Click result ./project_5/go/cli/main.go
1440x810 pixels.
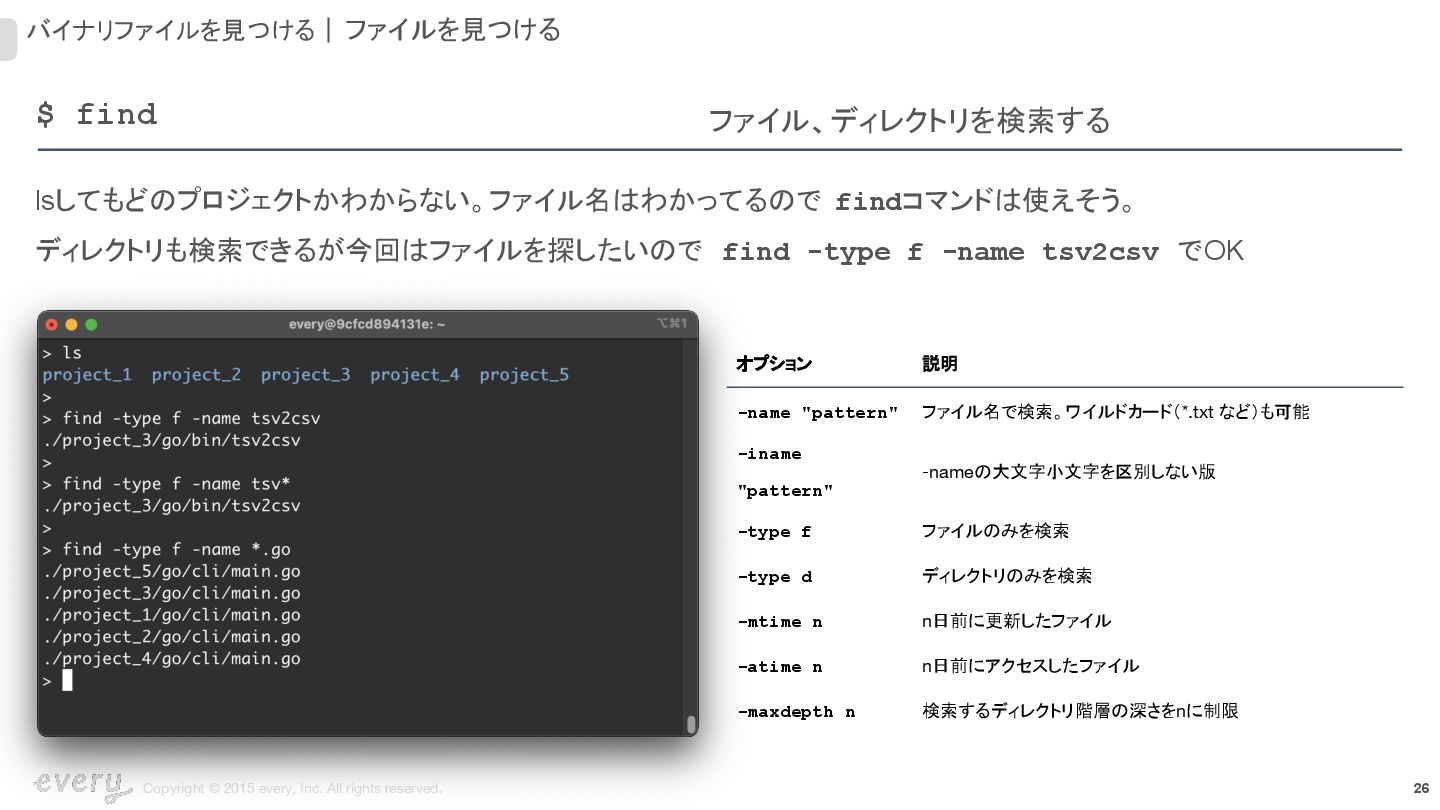[x=171, y=572]
